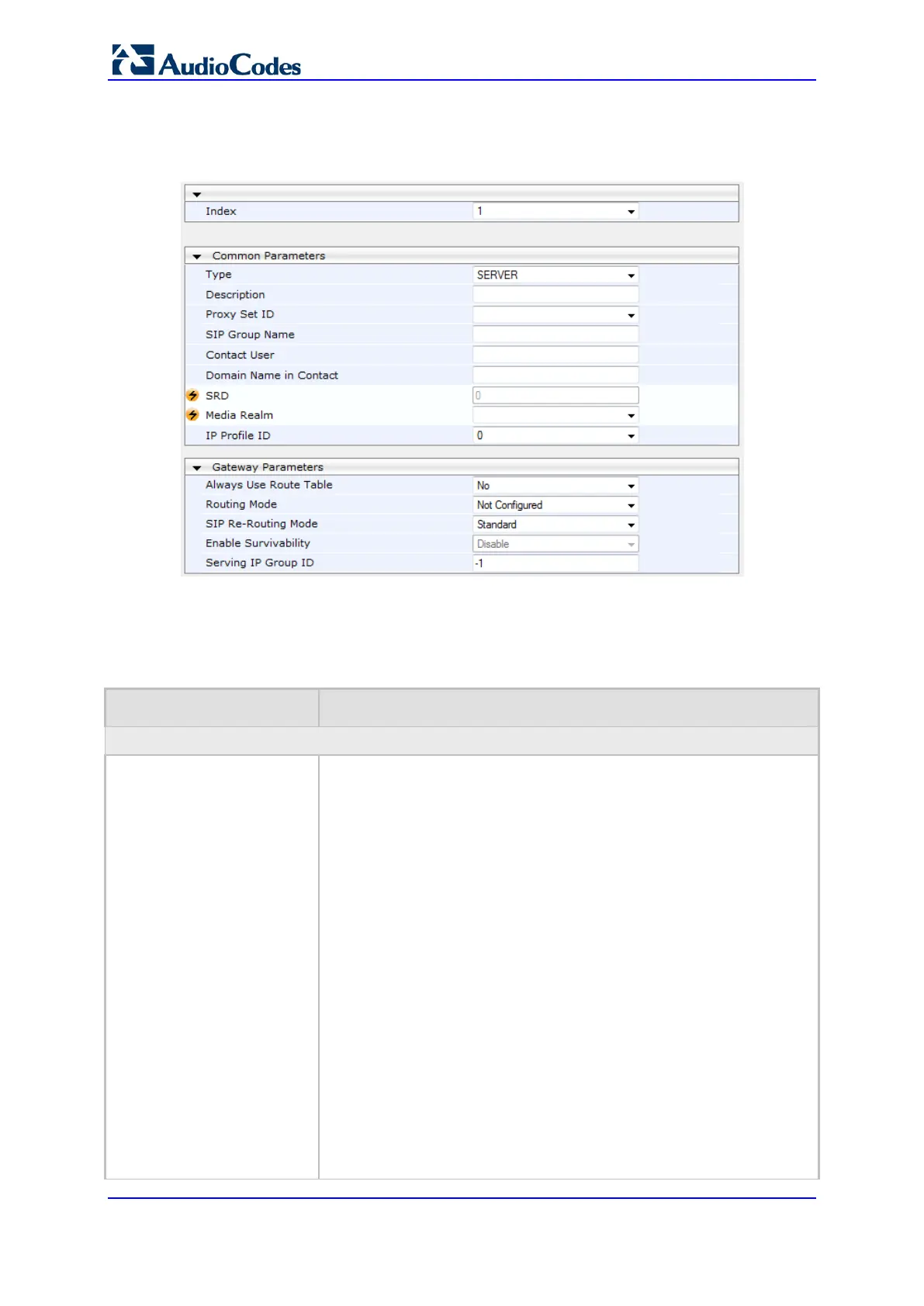
Task: Open the Always Use Route Table dropdown
Action: [555, 486]
